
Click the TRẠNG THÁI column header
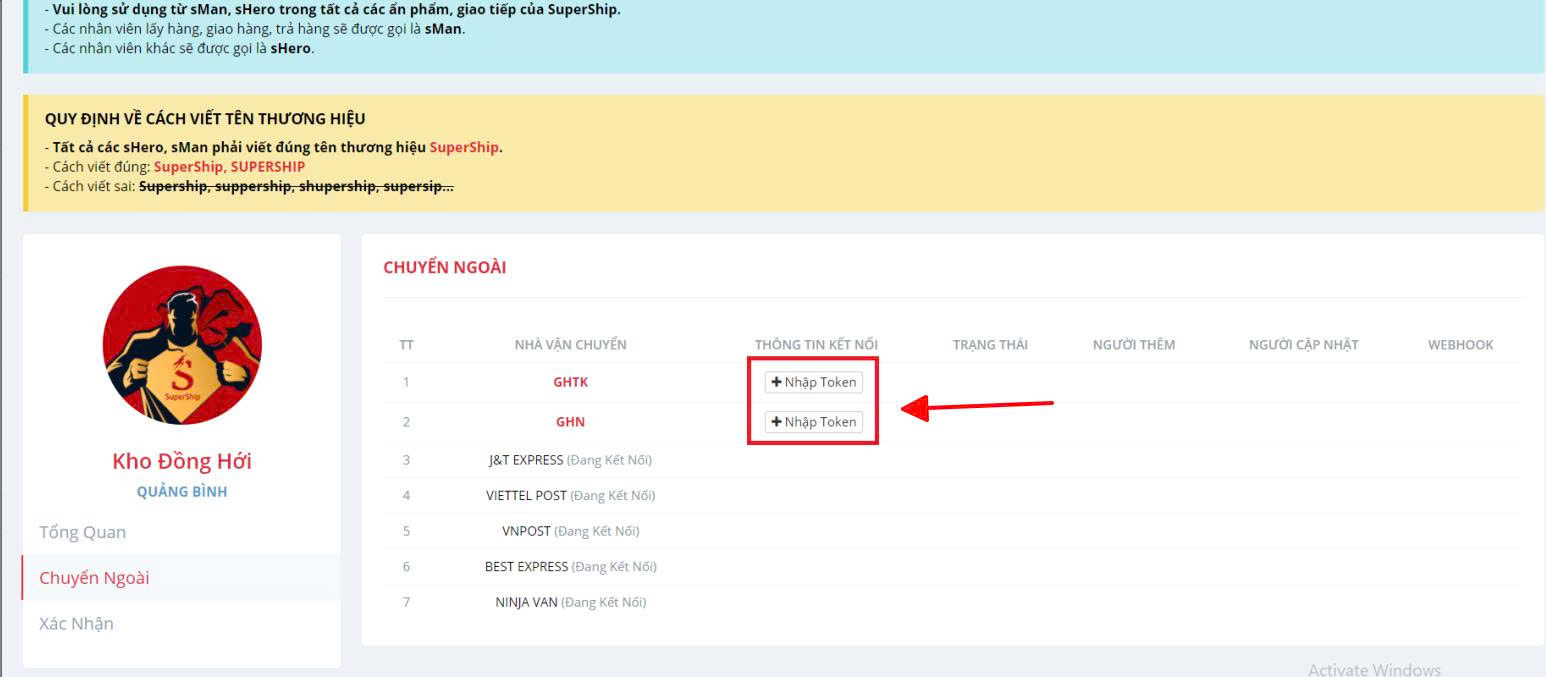click(x=990, y=345)
